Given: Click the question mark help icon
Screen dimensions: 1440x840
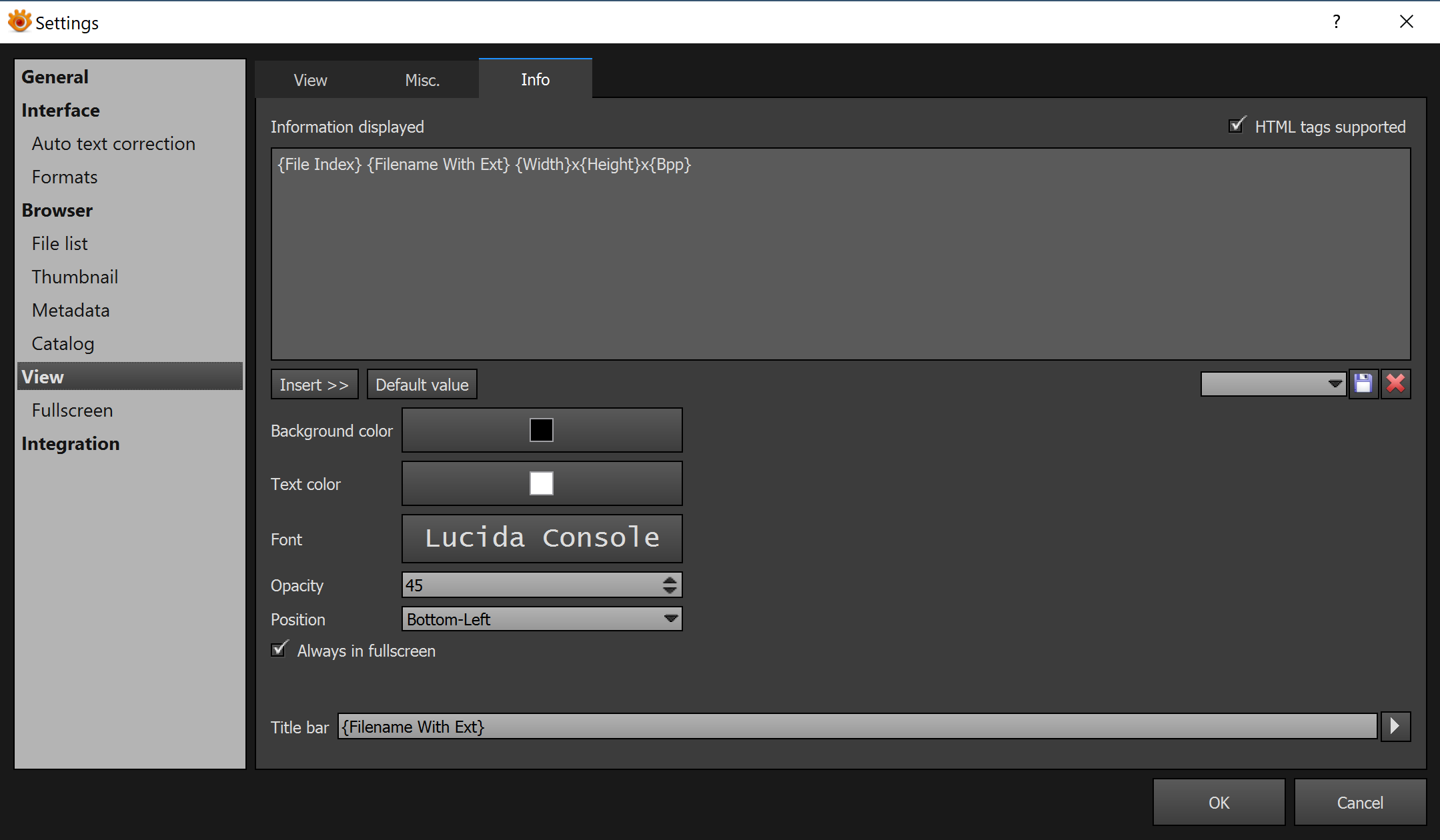Looking at the screenshot, I should click(1336, 22).
